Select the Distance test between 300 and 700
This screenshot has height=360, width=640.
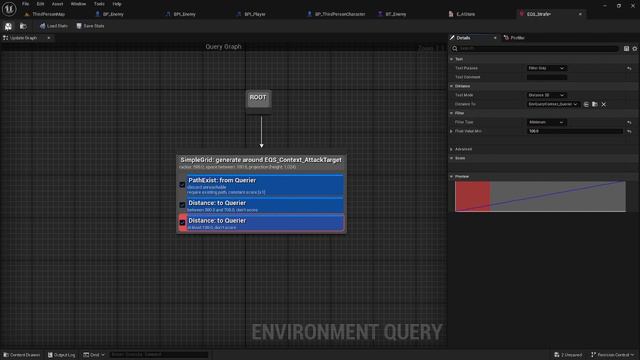click(x=265, y=205)
